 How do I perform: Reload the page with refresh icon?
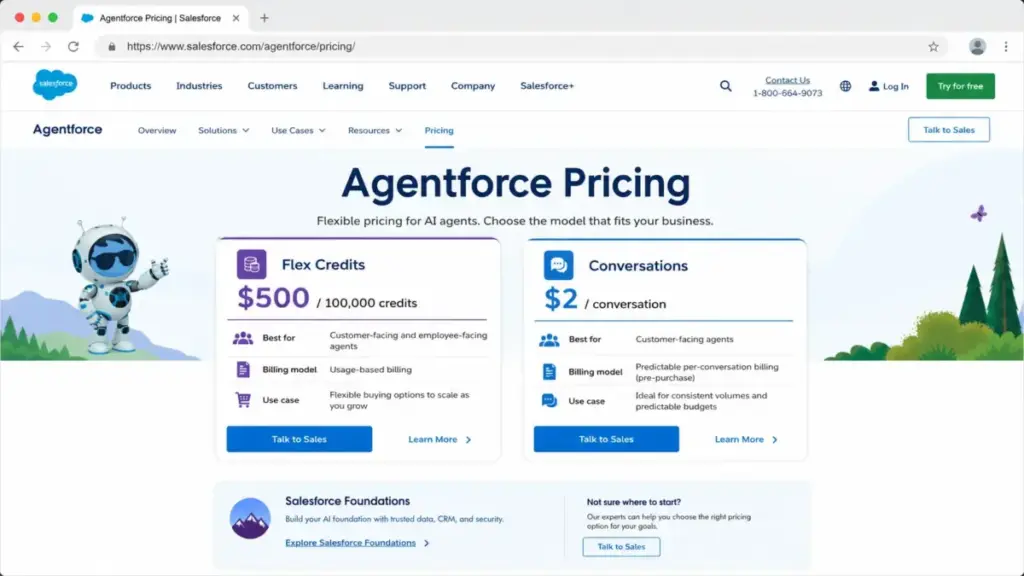(73, 46)
